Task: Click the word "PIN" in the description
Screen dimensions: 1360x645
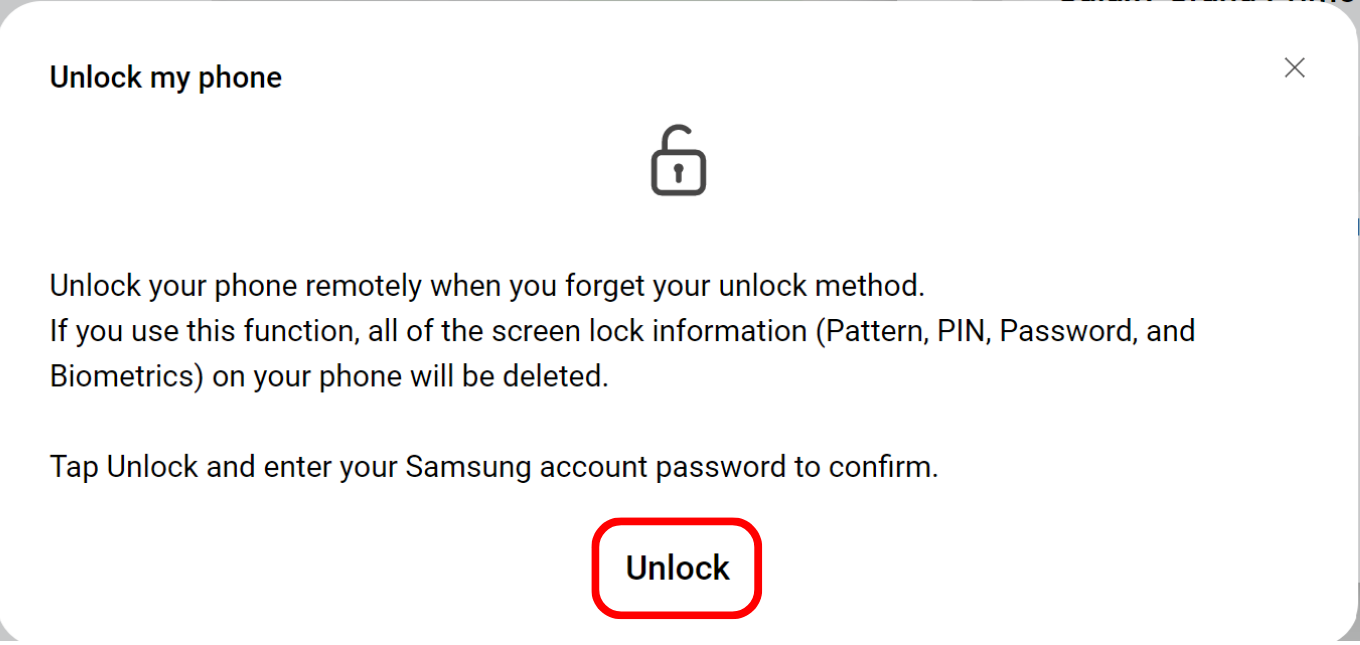Action: point(962,331)
